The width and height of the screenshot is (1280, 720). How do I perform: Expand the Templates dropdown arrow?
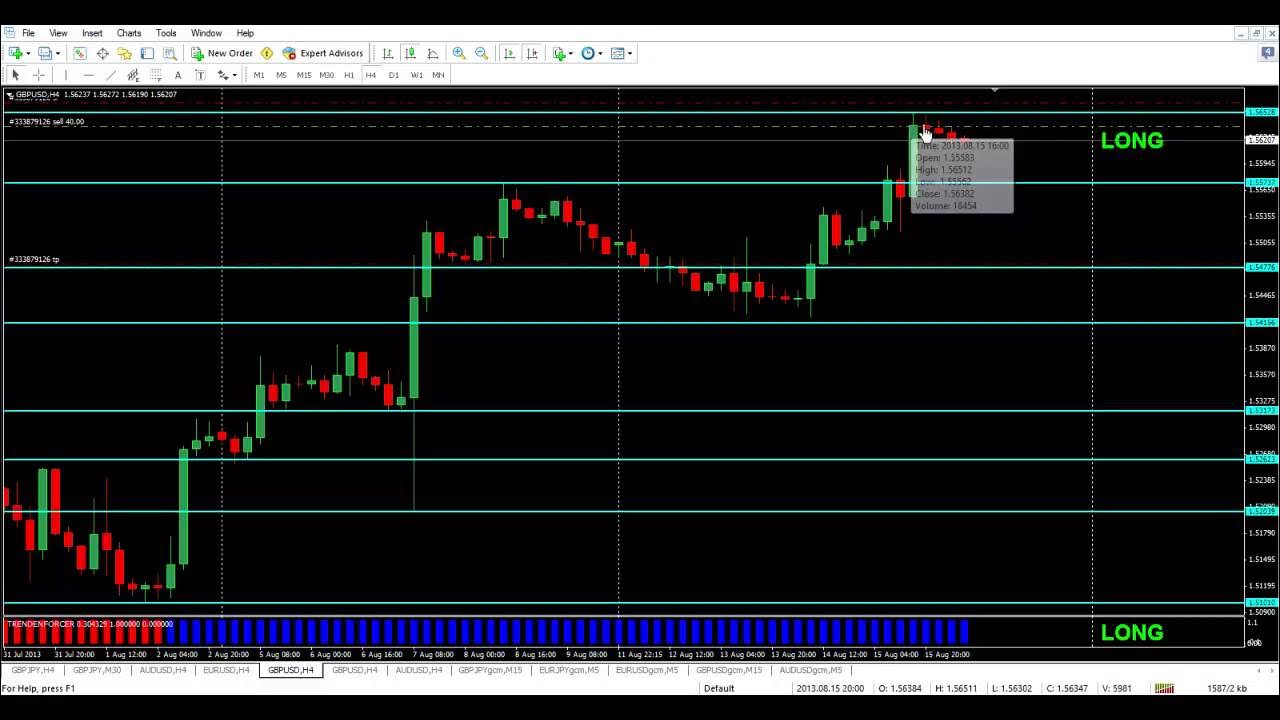tap(629, 53)
